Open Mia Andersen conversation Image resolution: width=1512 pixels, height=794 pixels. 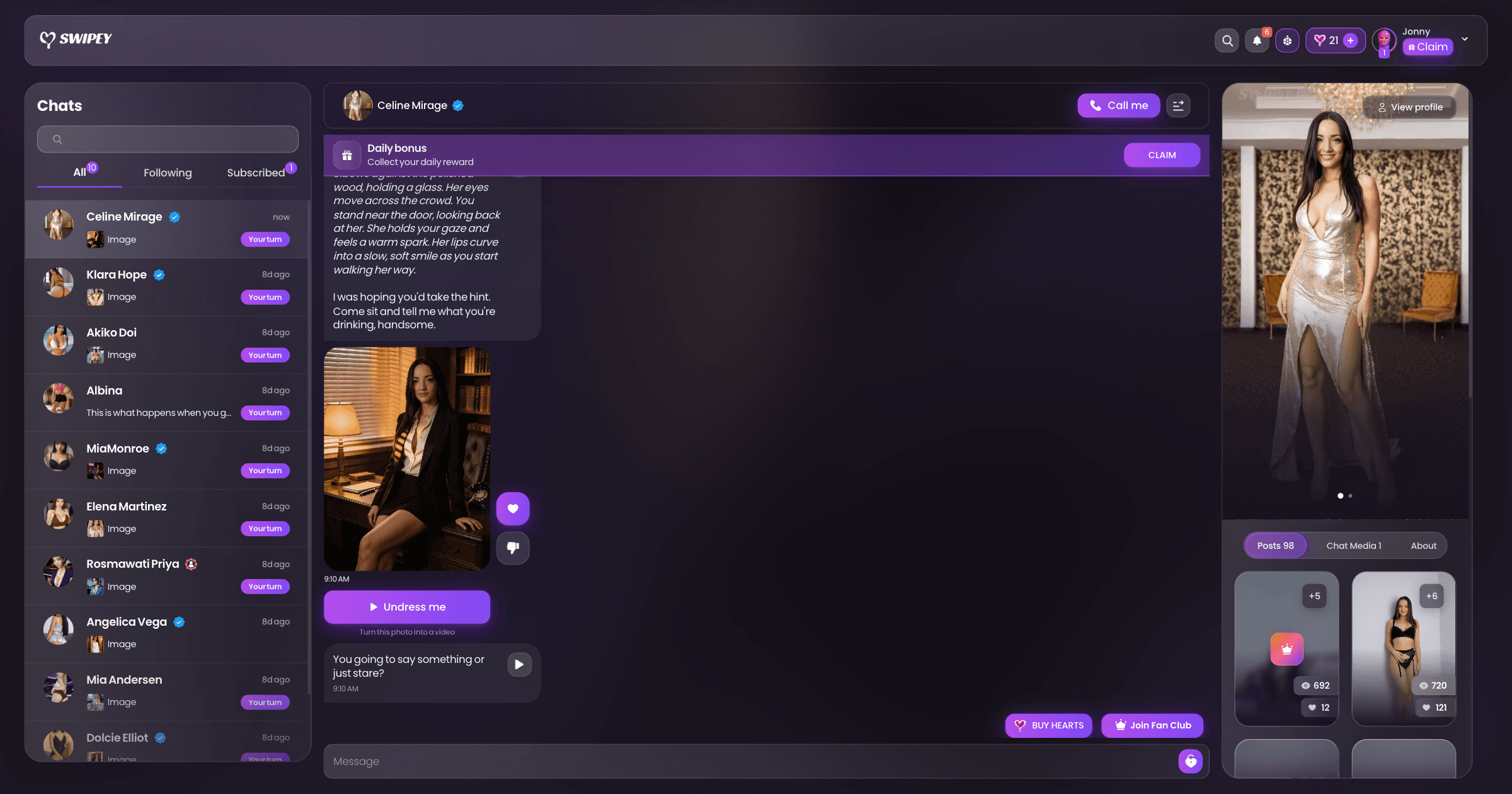point(167,691)
